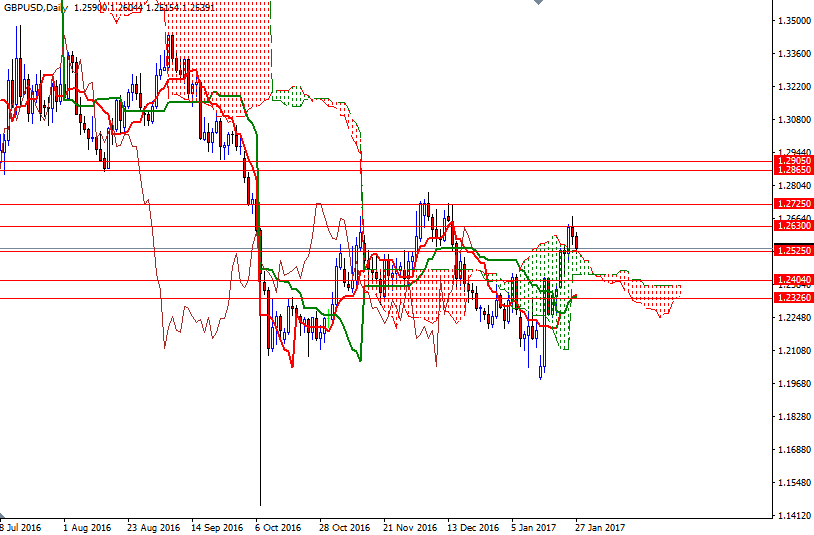The image size is (814, 535).
Task: Click the 1.15480 price axis value
Action: pyautogui.click(x=794, y=483)
